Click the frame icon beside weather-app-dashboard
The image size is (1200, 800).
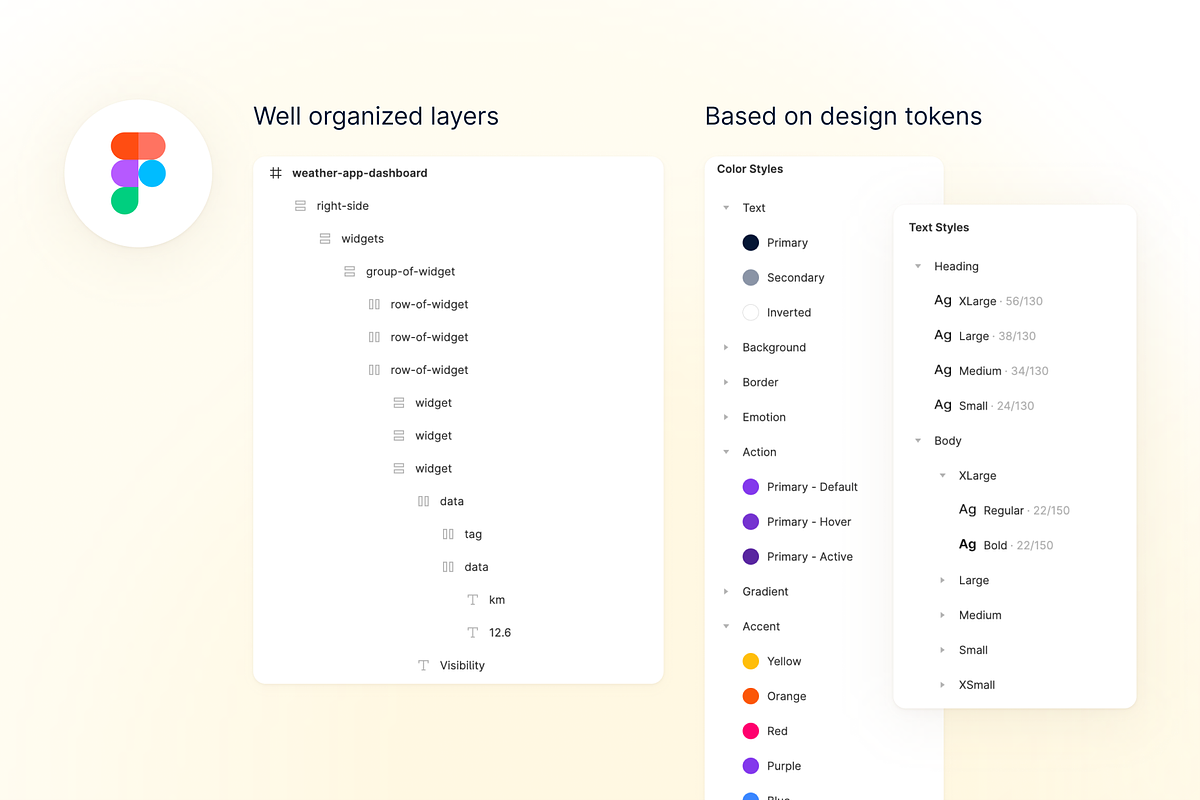click(276, 173)
